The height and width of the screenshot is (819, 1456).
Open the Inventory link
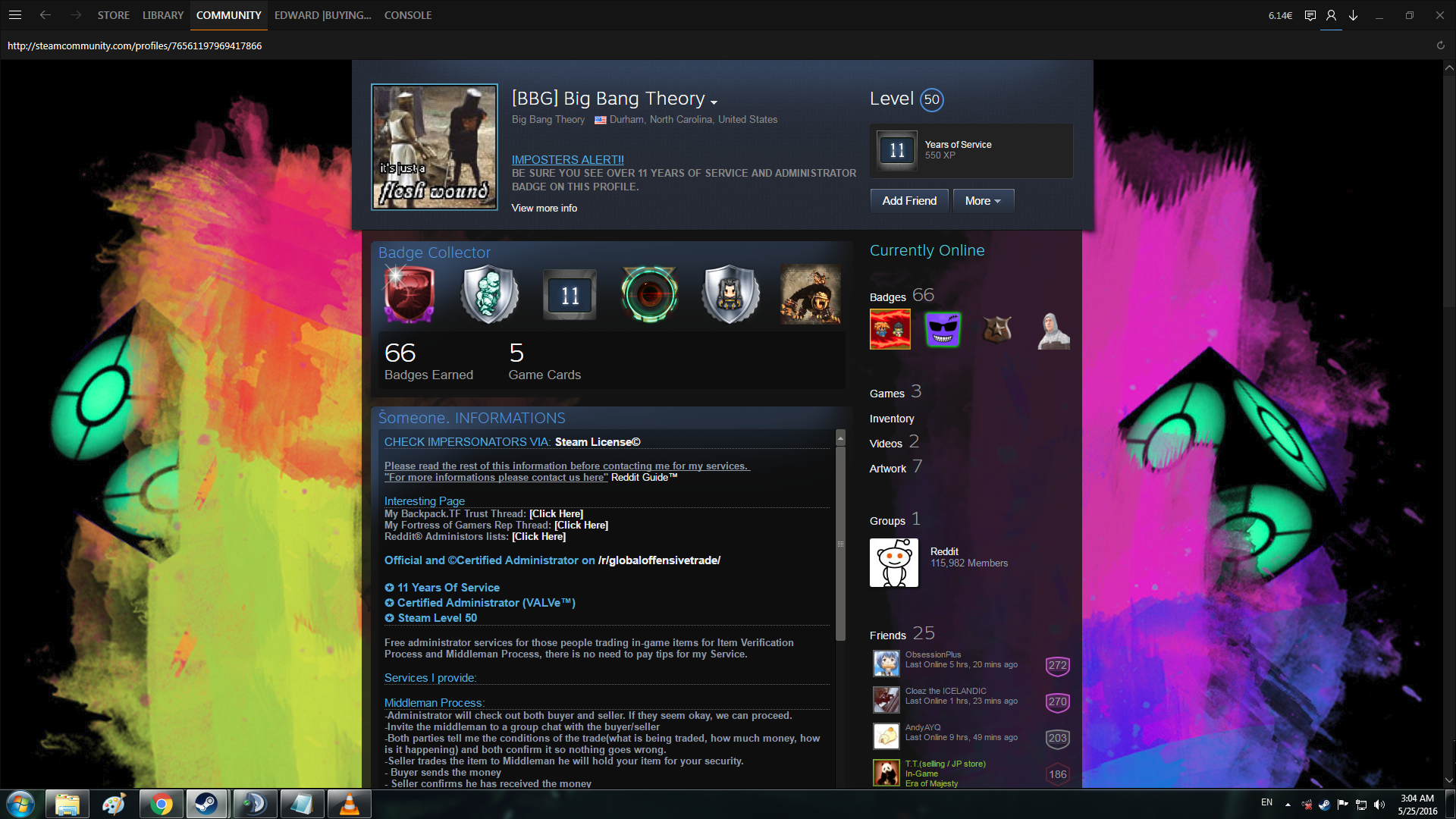point(891,419)
